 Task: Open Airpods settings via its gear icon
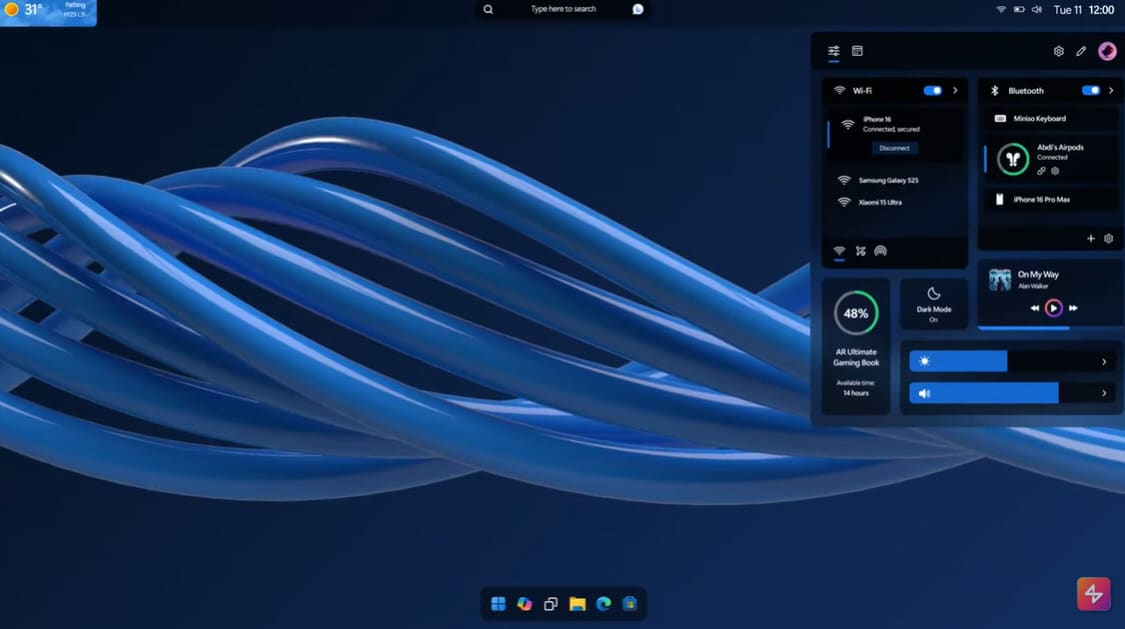tap(1055, 171)
